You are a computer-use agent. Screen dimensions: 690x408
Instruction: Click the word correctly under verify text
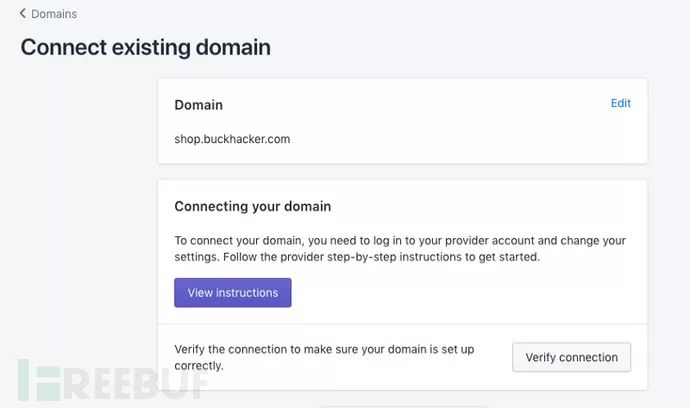[199, 366]
